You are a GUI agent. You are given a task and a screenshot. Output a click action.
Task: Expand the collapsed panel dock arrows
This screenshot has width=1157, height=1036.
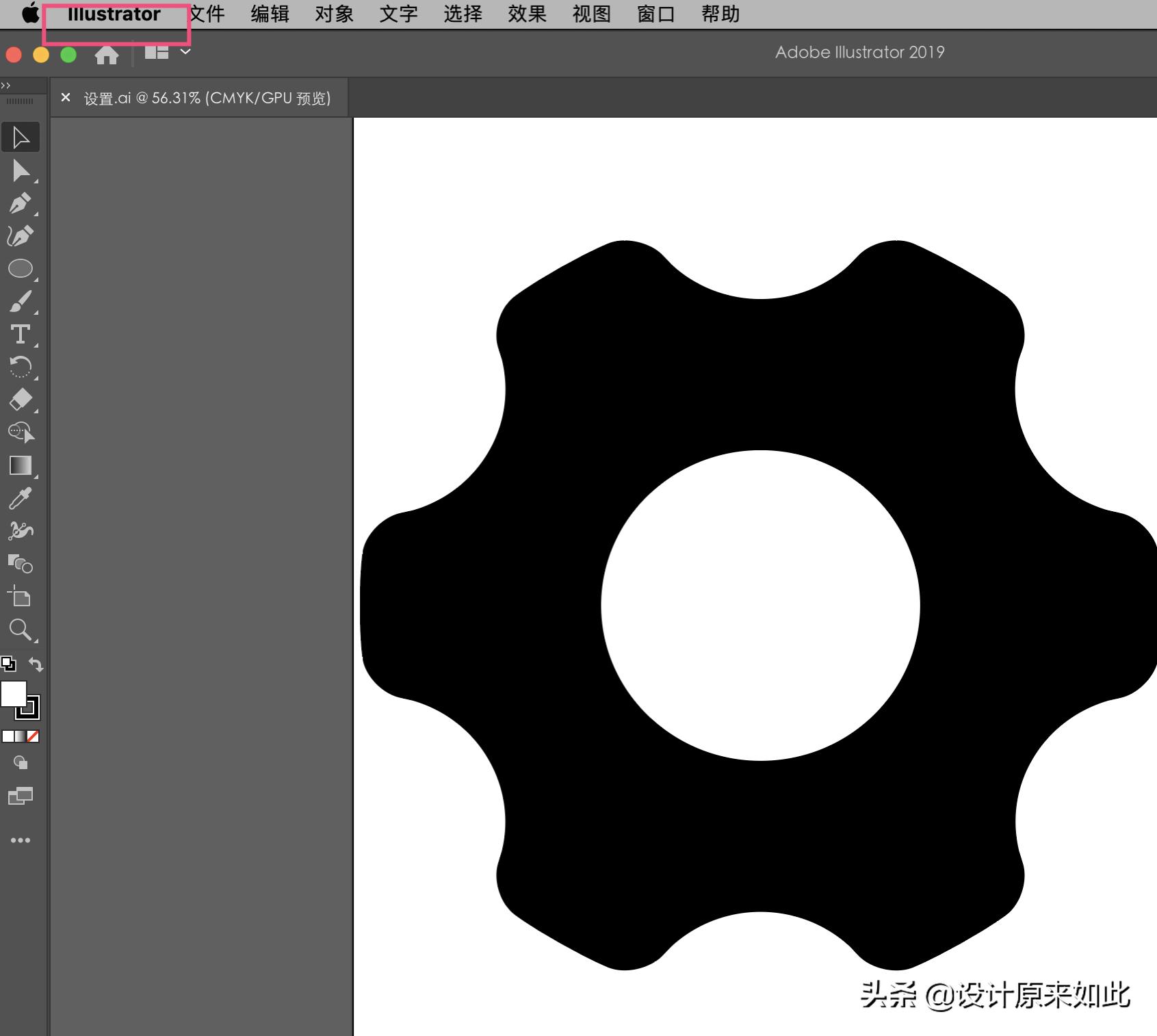click(7, 85)
